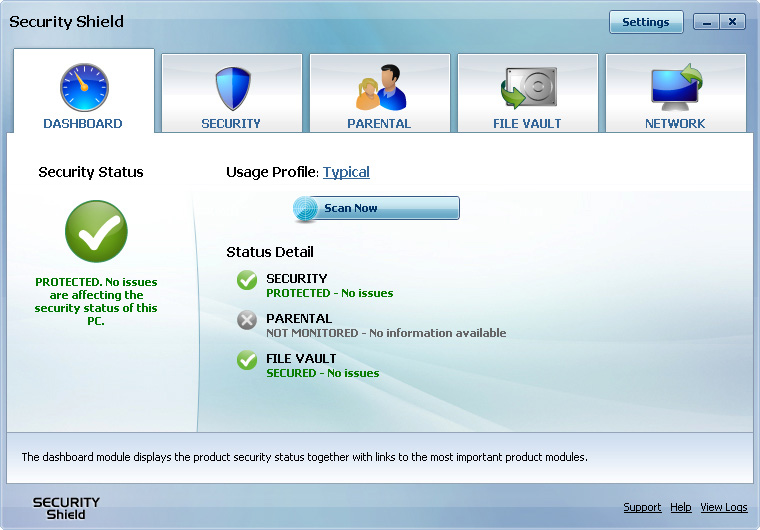Click the Dashboard gauge icon

84,88
